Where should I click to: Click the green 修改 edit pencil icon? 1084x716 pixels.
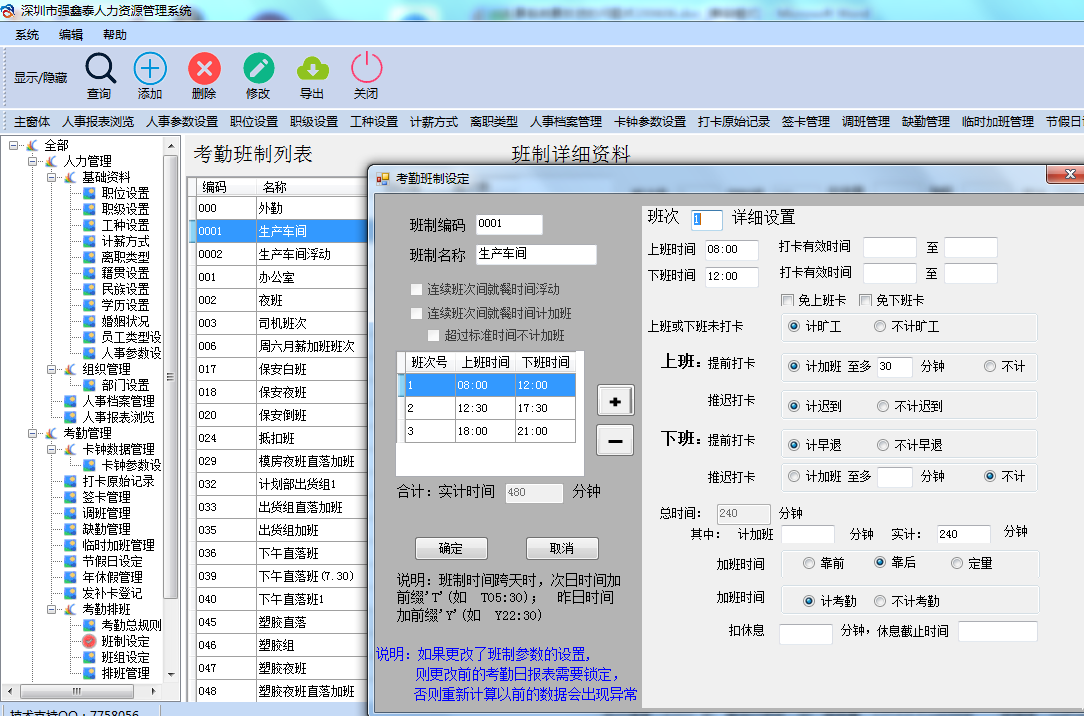(x=258, y=69)
